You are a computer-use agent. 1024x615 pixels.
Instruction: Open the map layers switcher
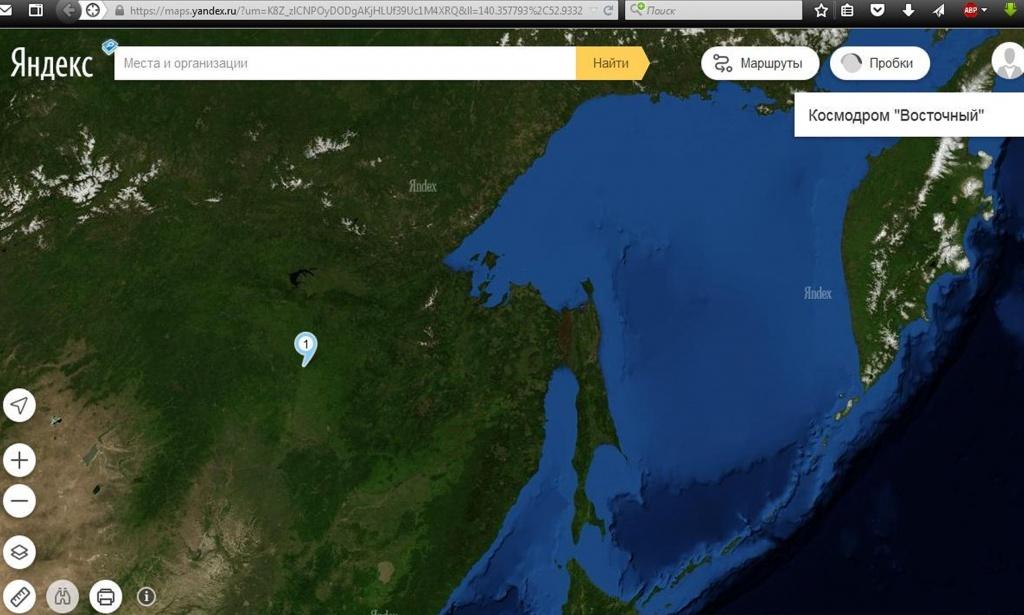point(19,552)
